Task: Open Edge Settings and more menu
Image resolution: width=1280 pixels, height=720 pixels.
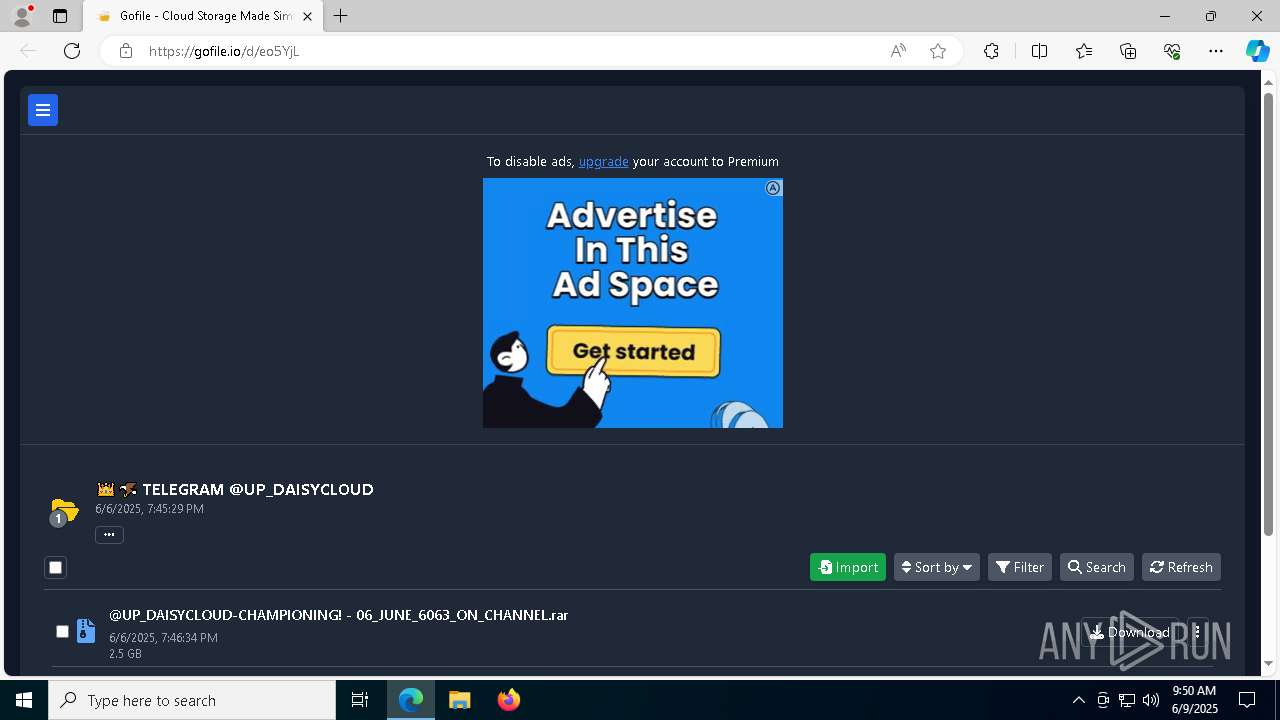Action: pyautogui.click(x=1216, y=51)
